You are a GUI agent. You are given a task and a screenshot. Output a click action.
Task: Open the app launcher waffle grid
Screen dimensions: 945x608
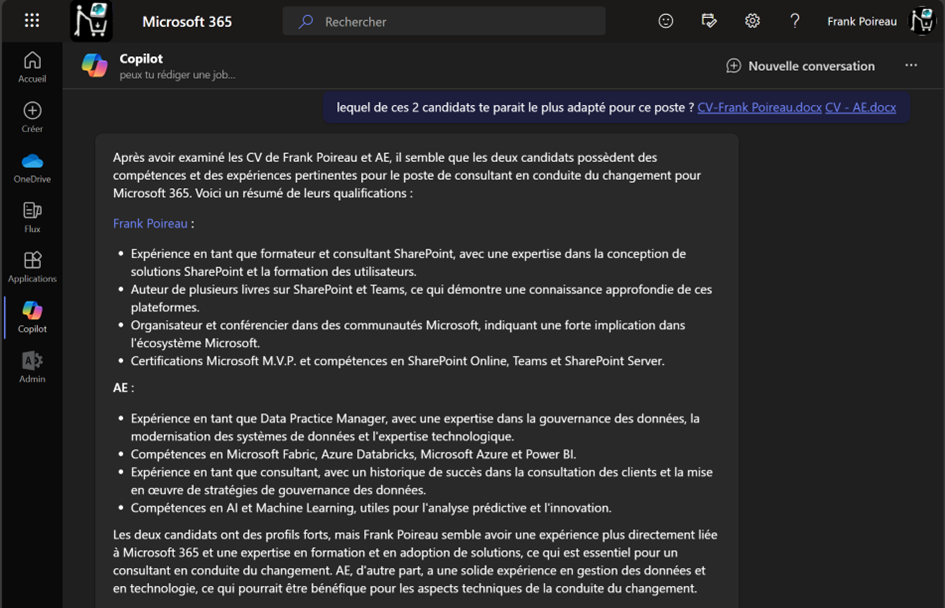[x=32, y=21]
